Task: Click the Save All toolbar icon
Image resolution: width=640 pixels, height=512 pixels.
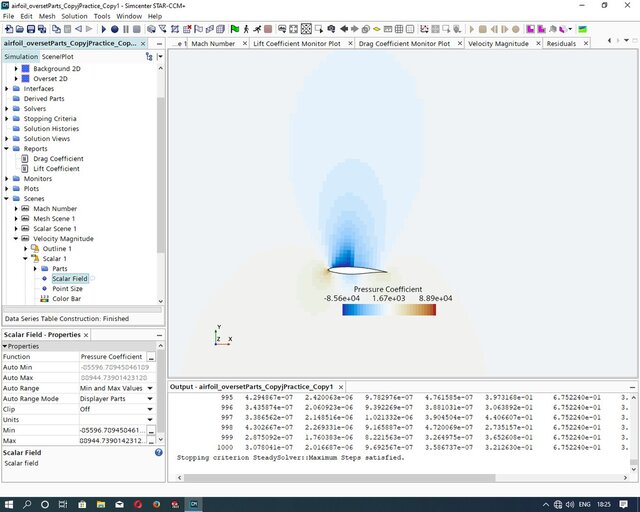Action: [x=42, y=29]
